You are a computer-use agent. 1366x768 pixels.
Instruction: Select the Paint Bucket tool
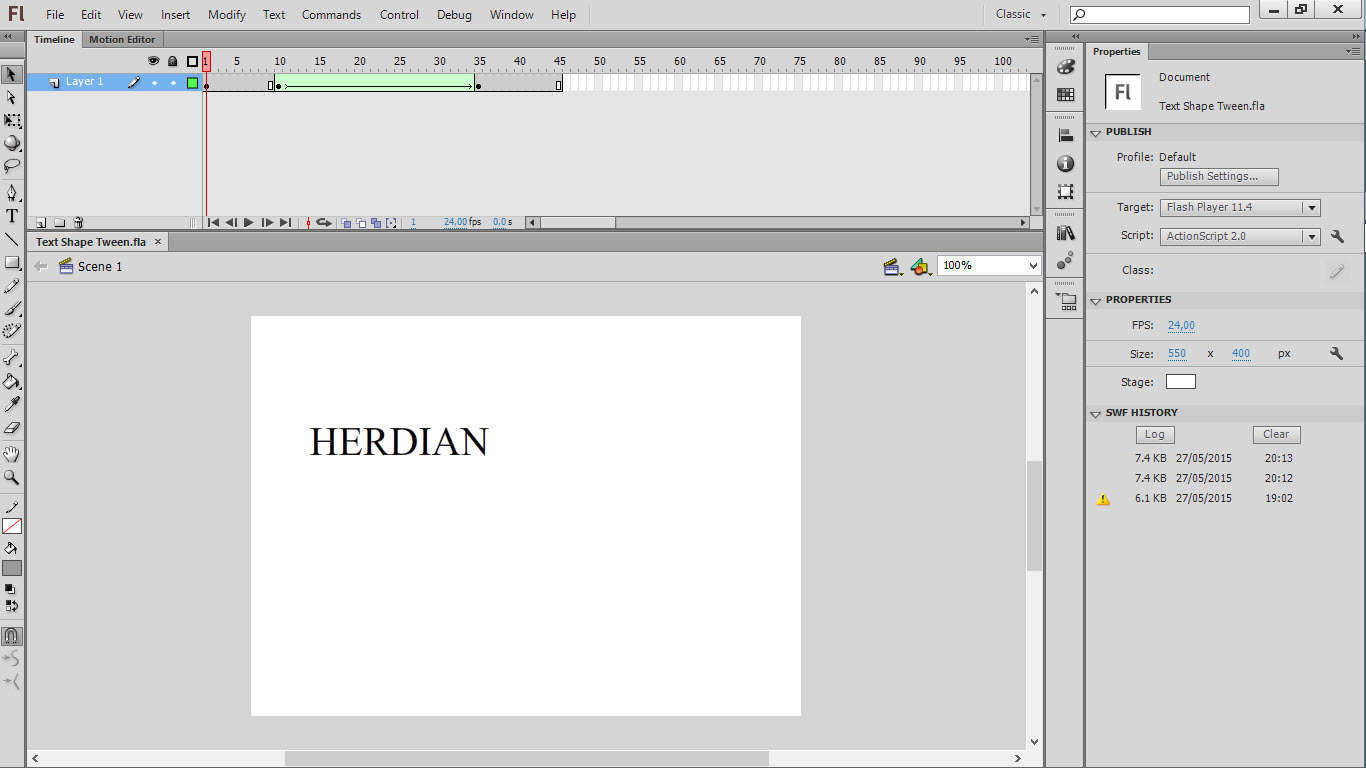click(12, 381)
